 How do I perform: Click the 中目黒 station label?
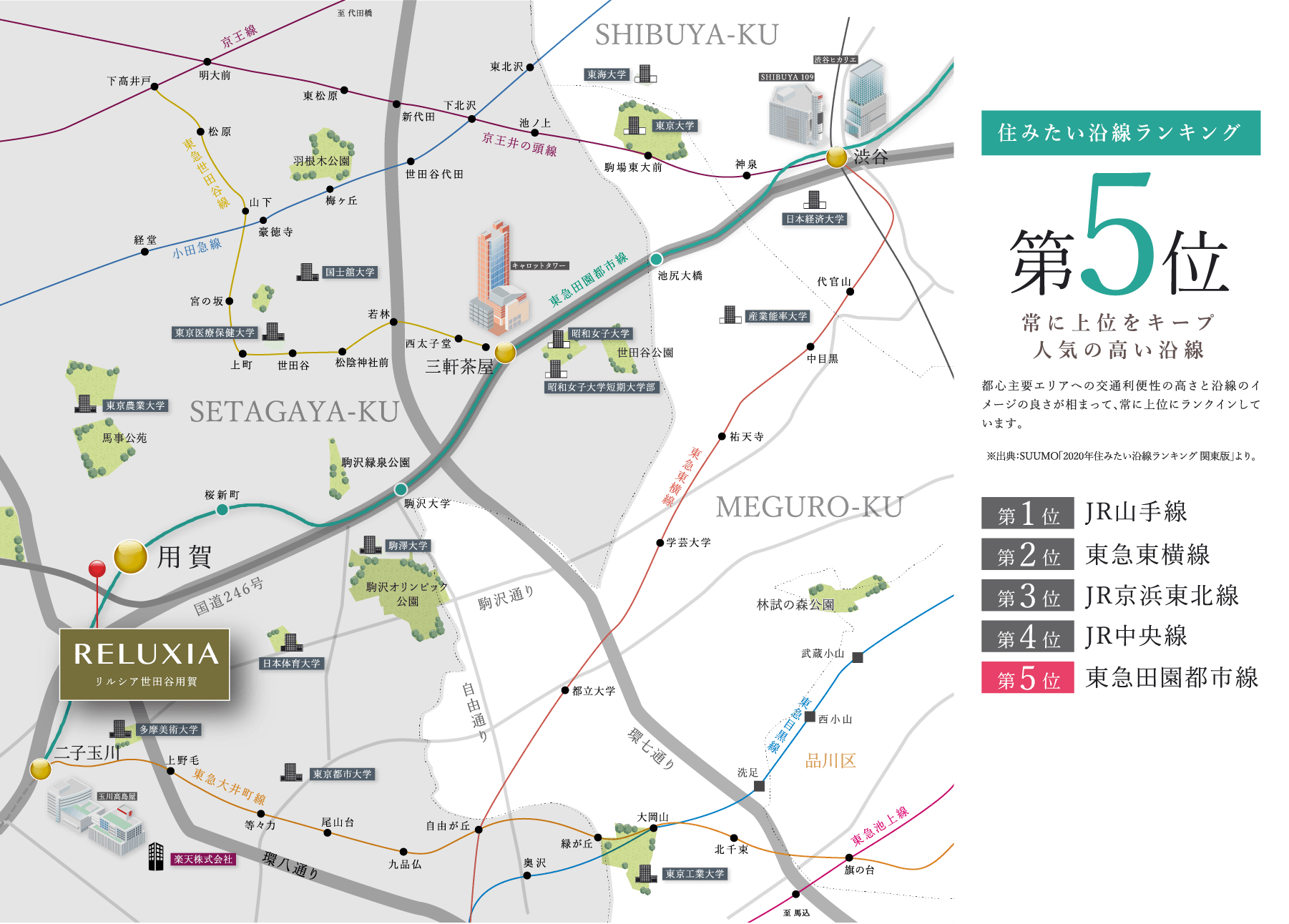(823, 358)
